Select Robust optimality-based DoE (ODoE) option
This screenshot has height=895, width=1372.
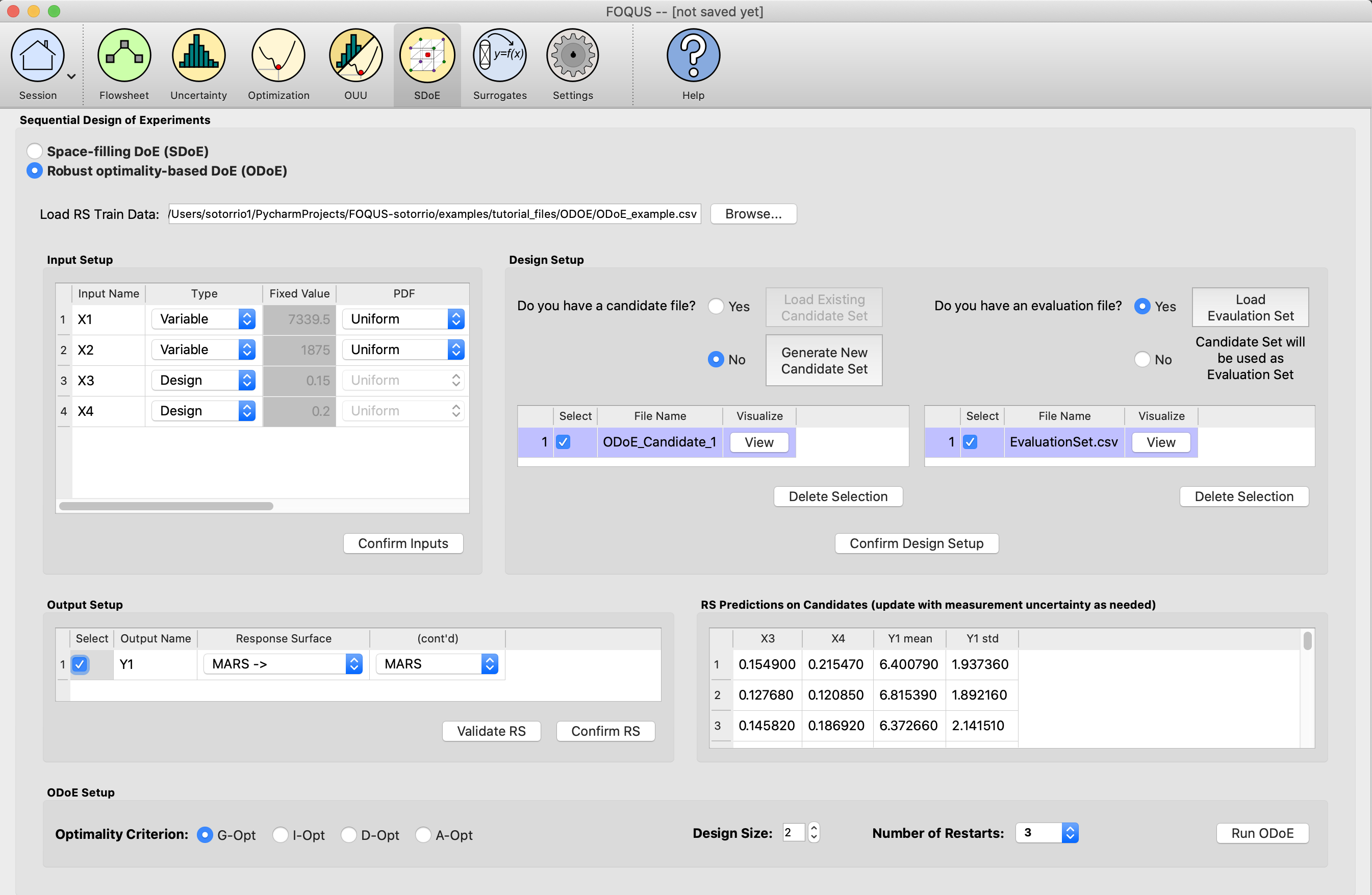coord(35,171)
